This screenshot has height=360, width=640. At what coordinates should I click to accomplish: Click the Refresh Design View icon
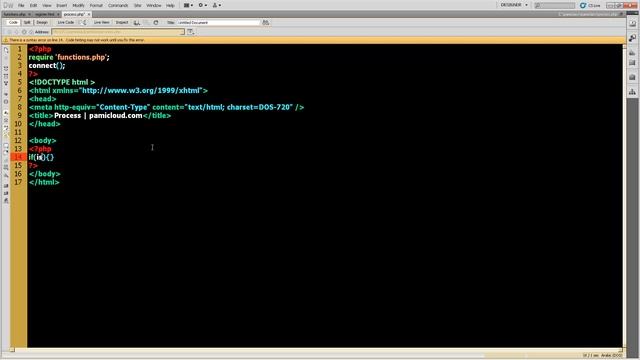coord(156,22)
